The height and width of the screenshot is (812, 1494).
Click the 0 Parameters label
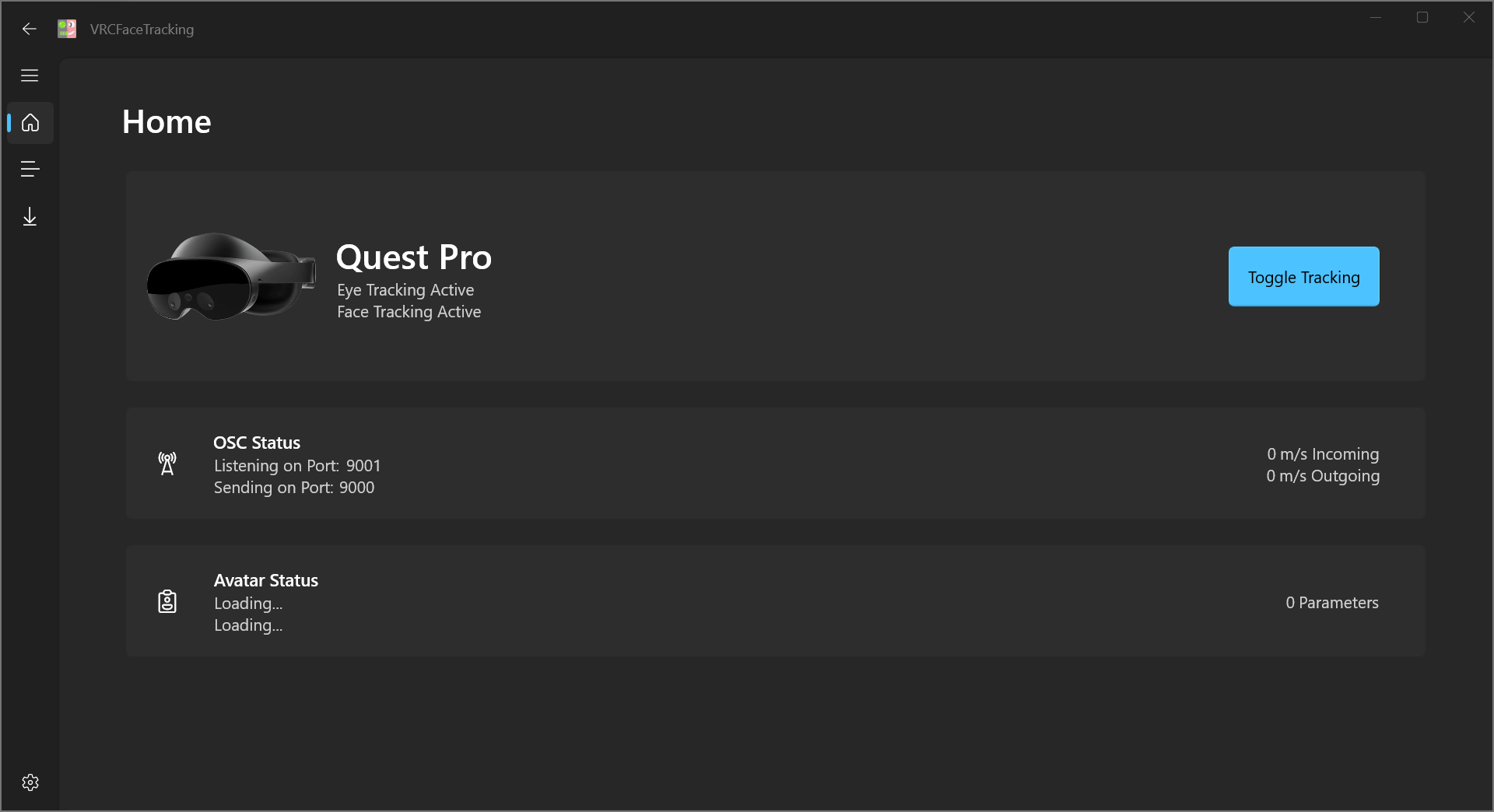point(1331,602)
